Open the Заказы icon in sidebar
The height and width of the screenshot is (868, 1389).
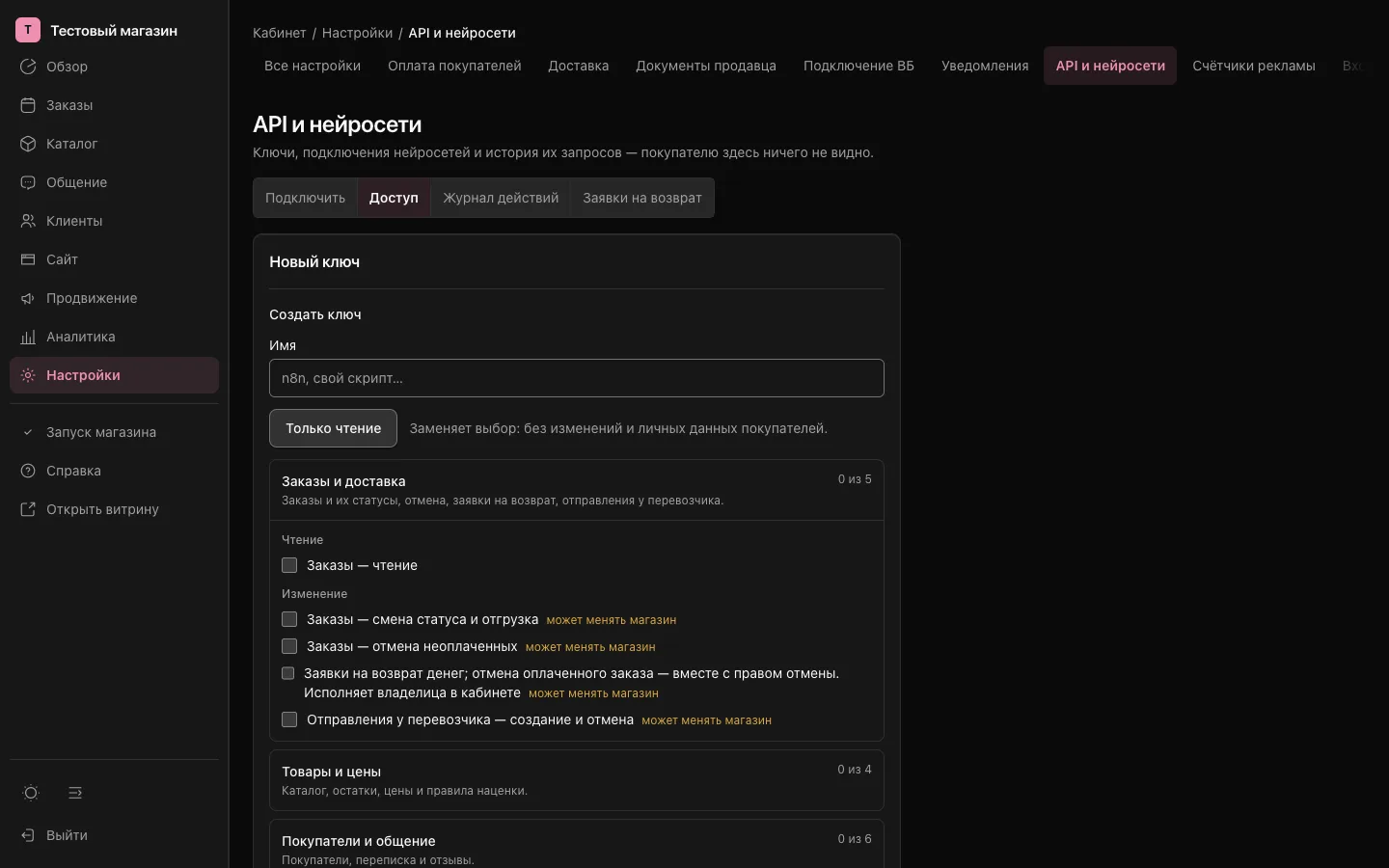(x=28, y=105)
